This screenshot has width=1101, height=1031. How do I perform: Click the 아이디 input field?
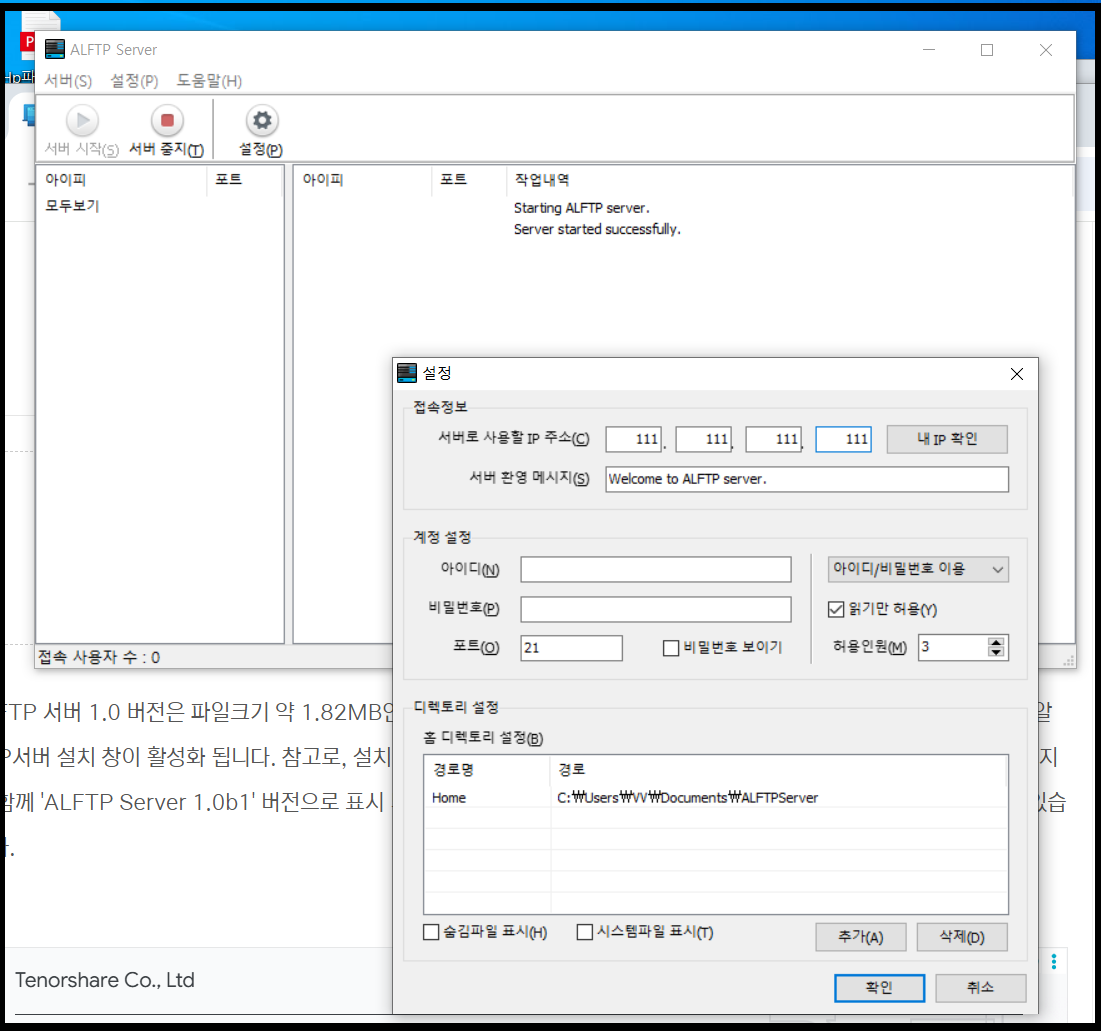tap(656, 569)
